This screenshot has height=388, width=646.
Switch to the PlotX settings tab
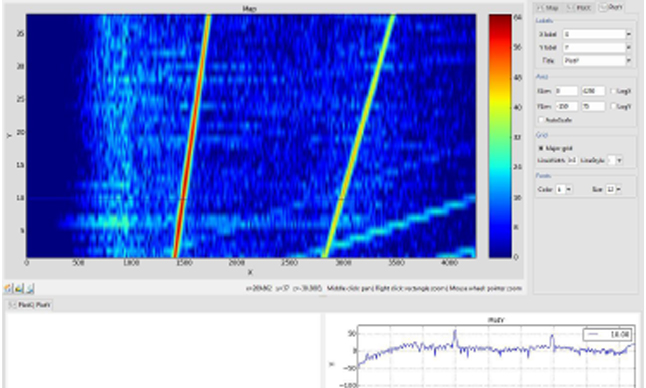(580, 8)
